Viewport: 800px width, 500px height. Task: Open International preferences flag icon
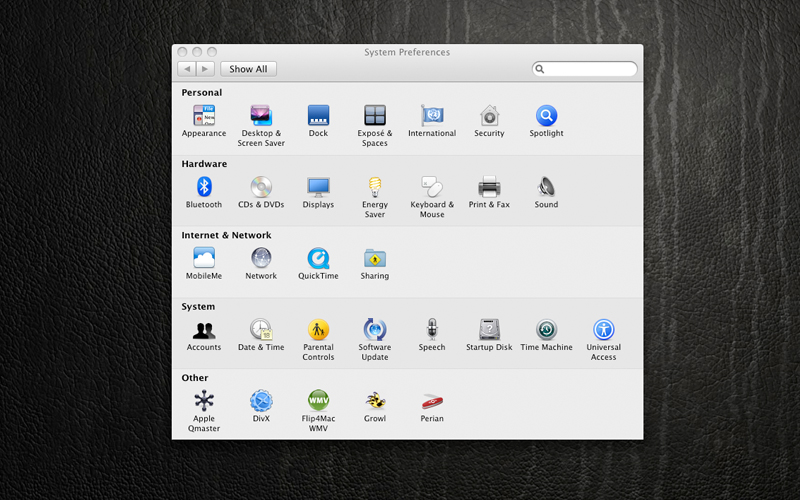point(432,116)
